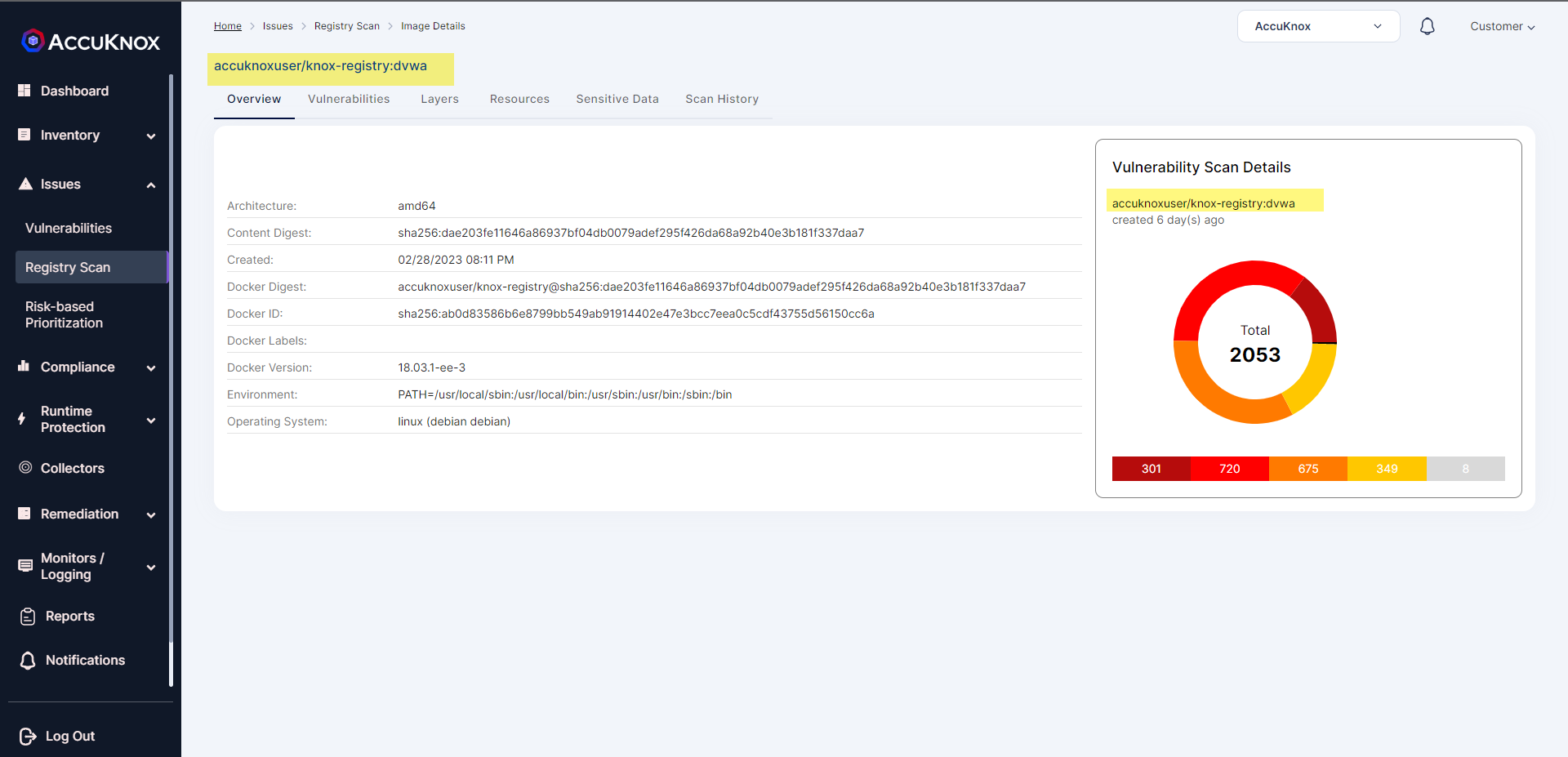
Task: Click the Environment PATH value
Action: (x=565, y=394)
